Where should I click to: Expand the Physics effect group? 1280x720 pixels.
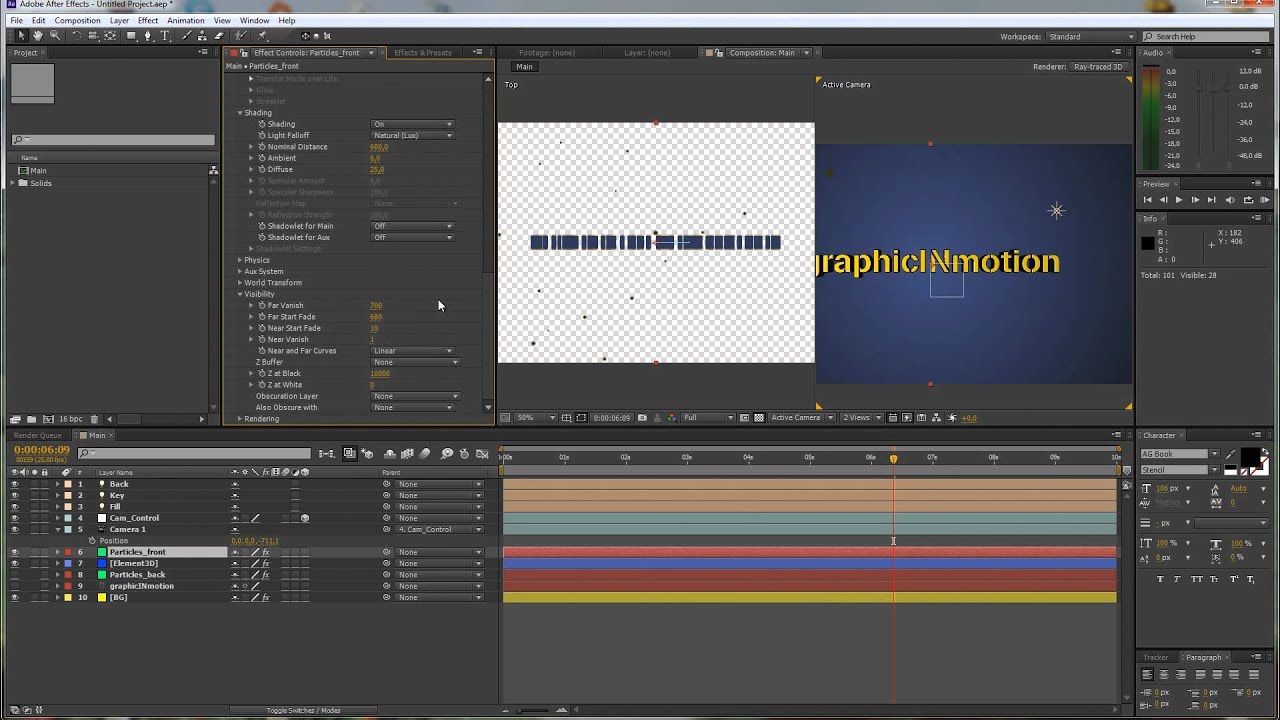(x=240, y=260)
